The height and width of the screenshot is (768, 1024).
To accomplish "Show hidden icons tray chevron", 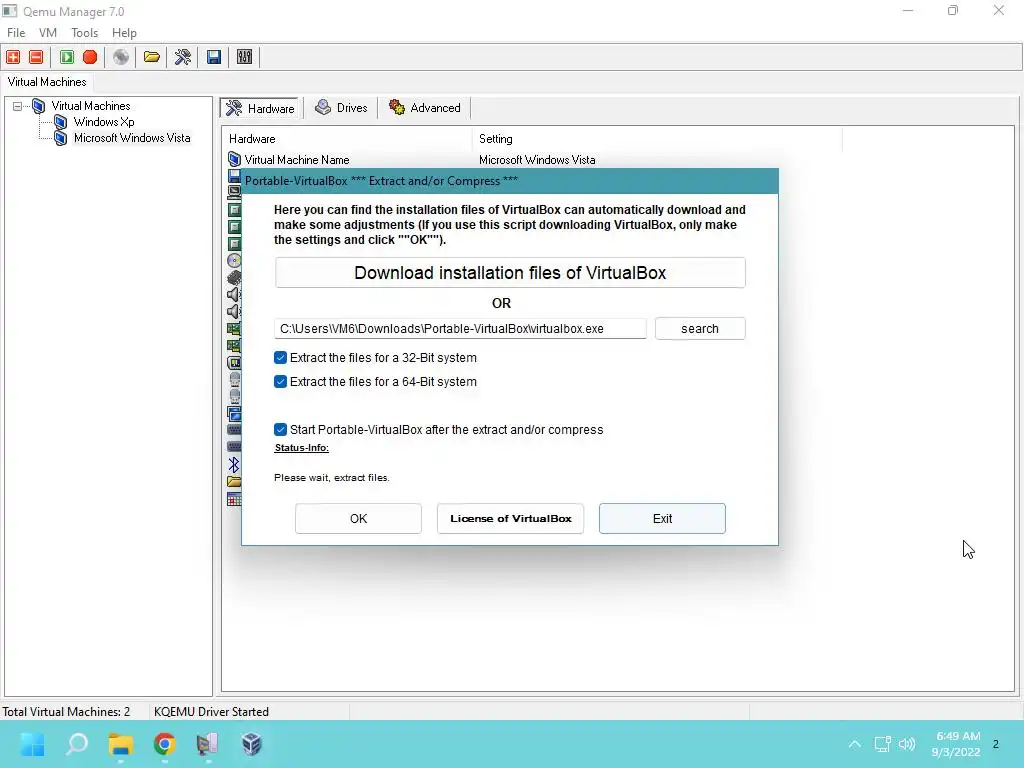I will [x=854, y=744].
